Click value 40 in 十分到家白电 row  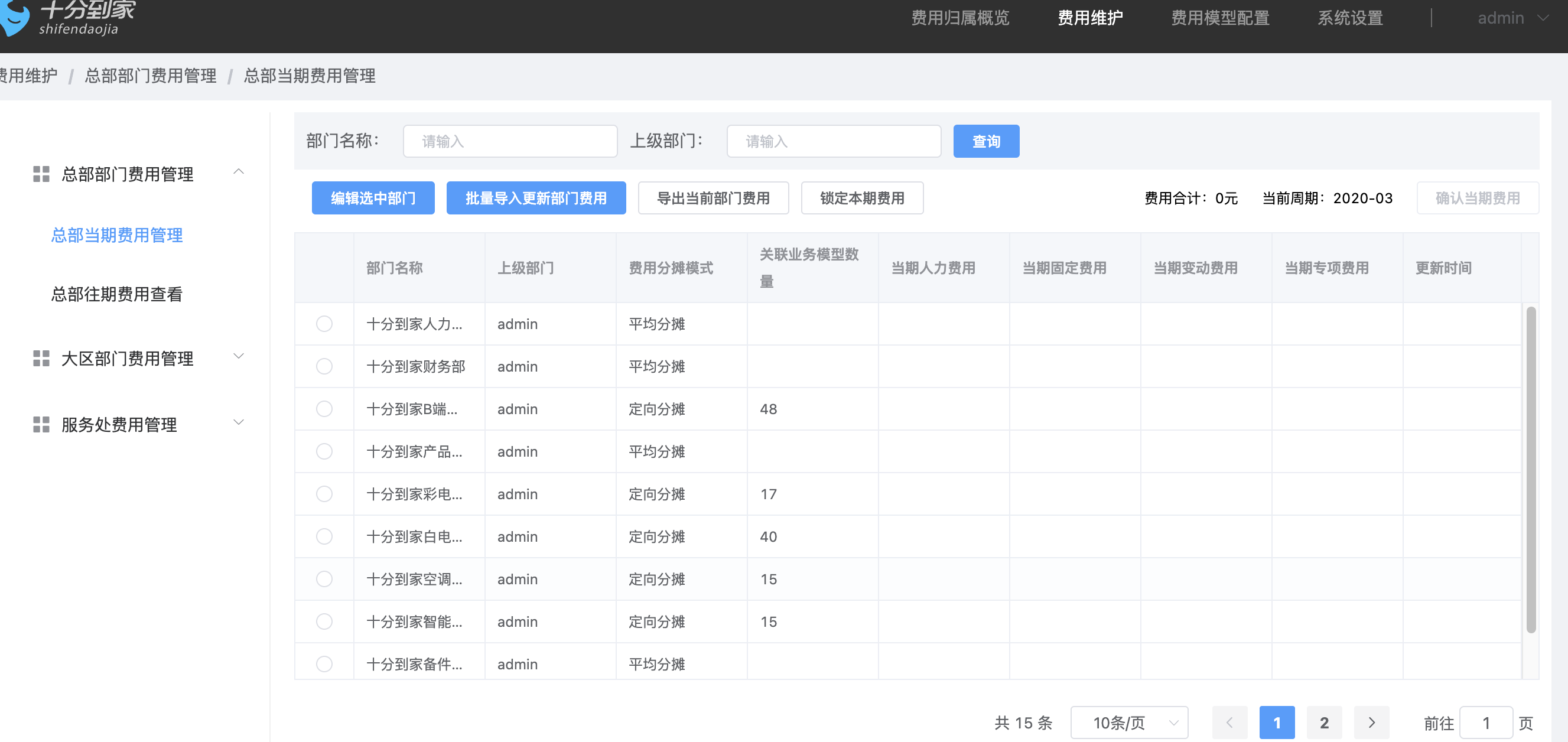click(x=768, y=536)
